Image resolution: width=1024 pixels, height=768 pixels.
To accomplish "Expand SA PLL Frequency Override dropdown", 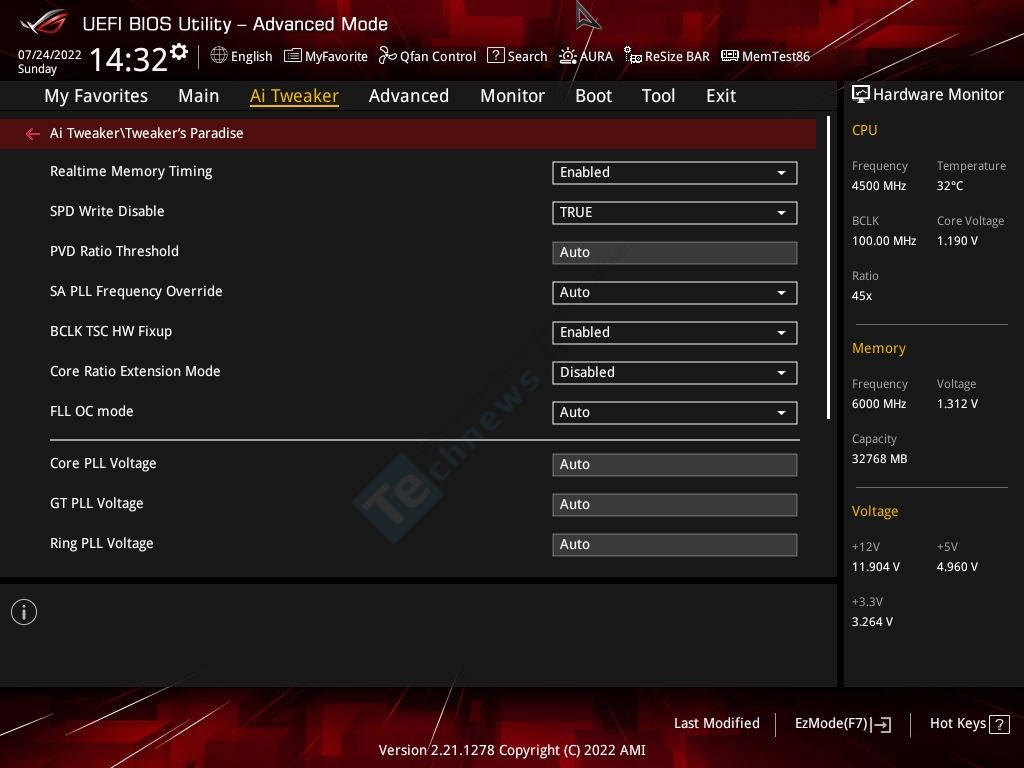I will [675, 293].
